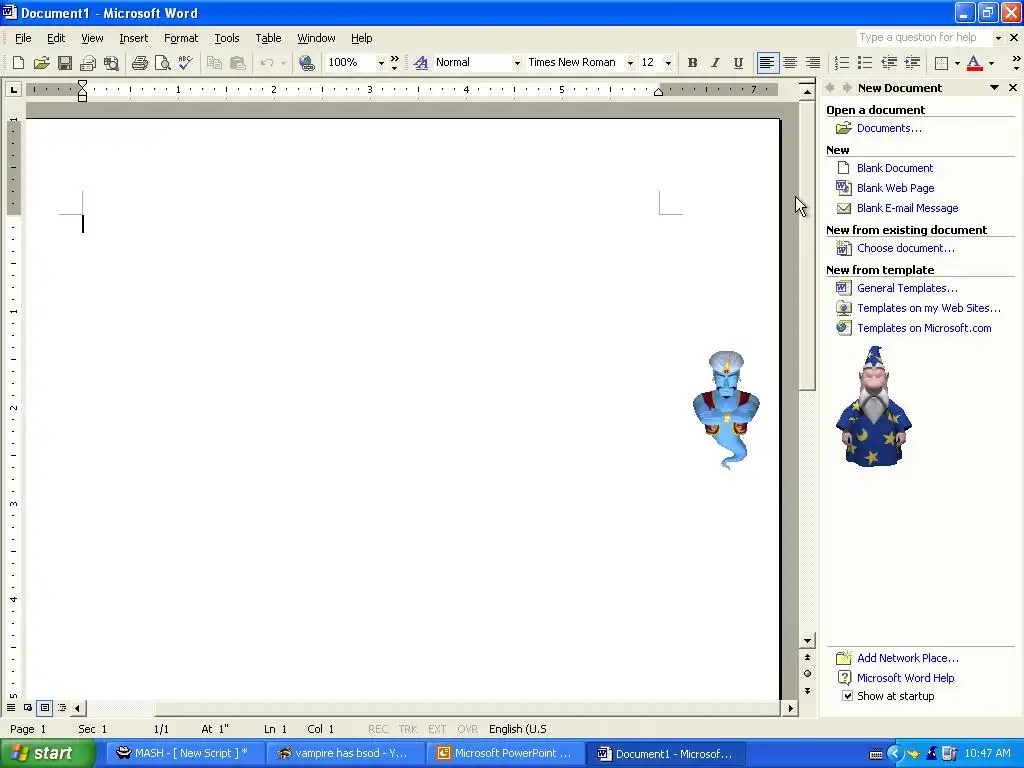Click the Decrease Indent icon

point(889,63)
